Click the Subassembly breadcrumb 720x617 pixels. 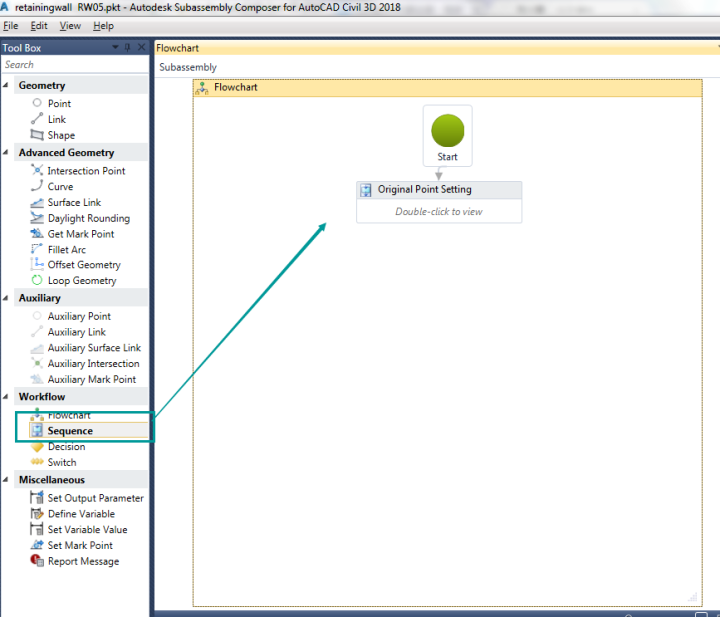click(188, 67)
